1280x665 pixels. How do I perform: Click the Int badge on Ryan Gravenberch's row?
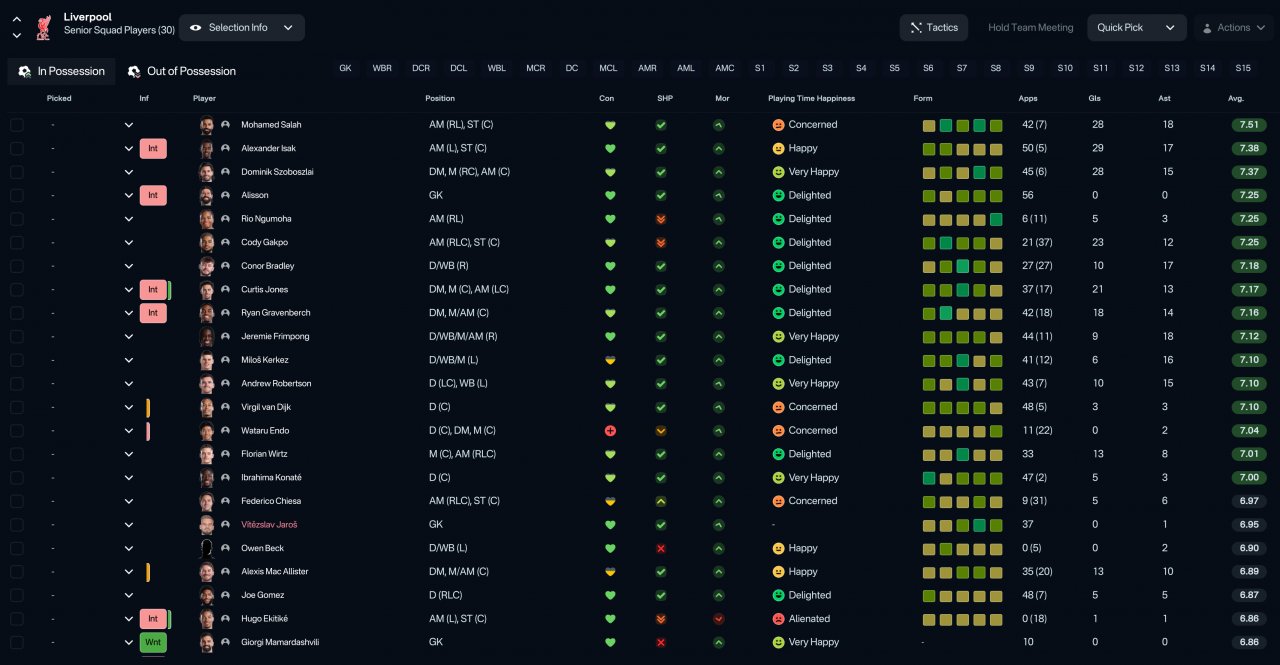tap(153, 313)
